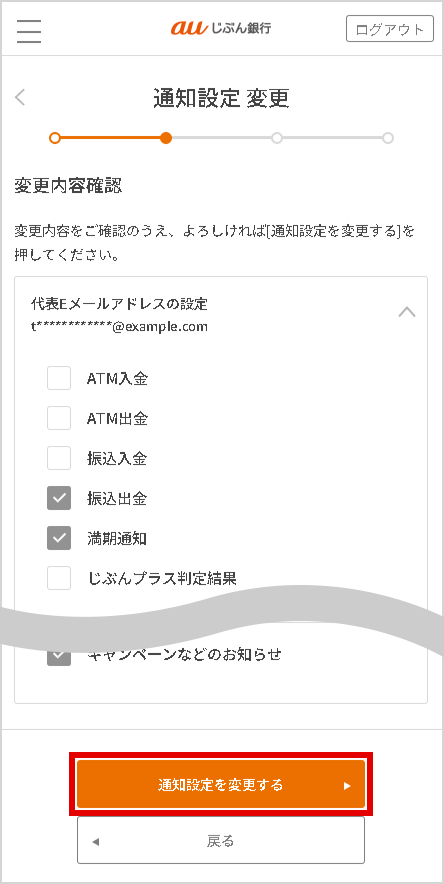Go back with the left chevron icon
Screen dimensions: 444x884
click(x=20, y=98)
